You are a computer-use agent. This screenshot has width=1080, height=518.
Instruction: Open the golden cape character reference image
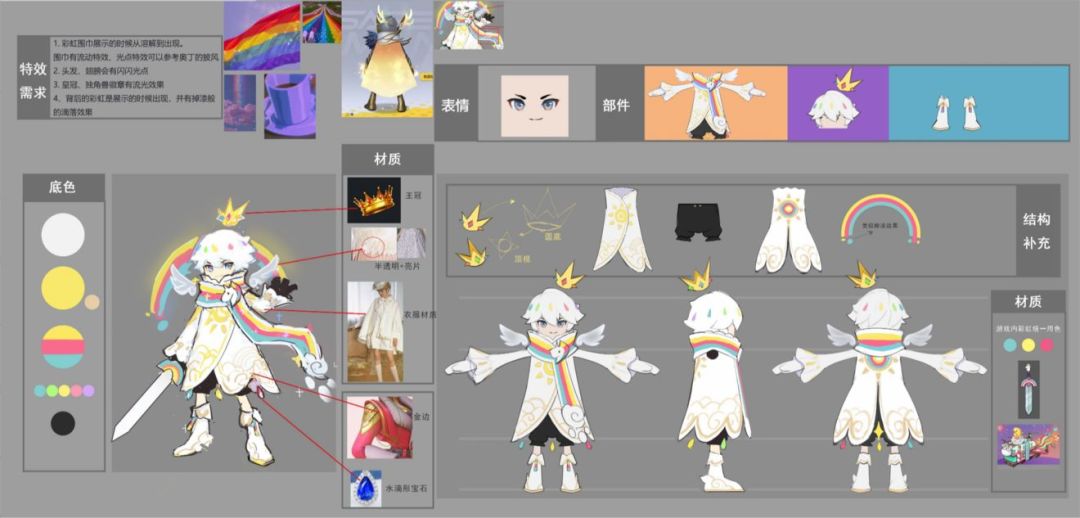pos(387,59)
